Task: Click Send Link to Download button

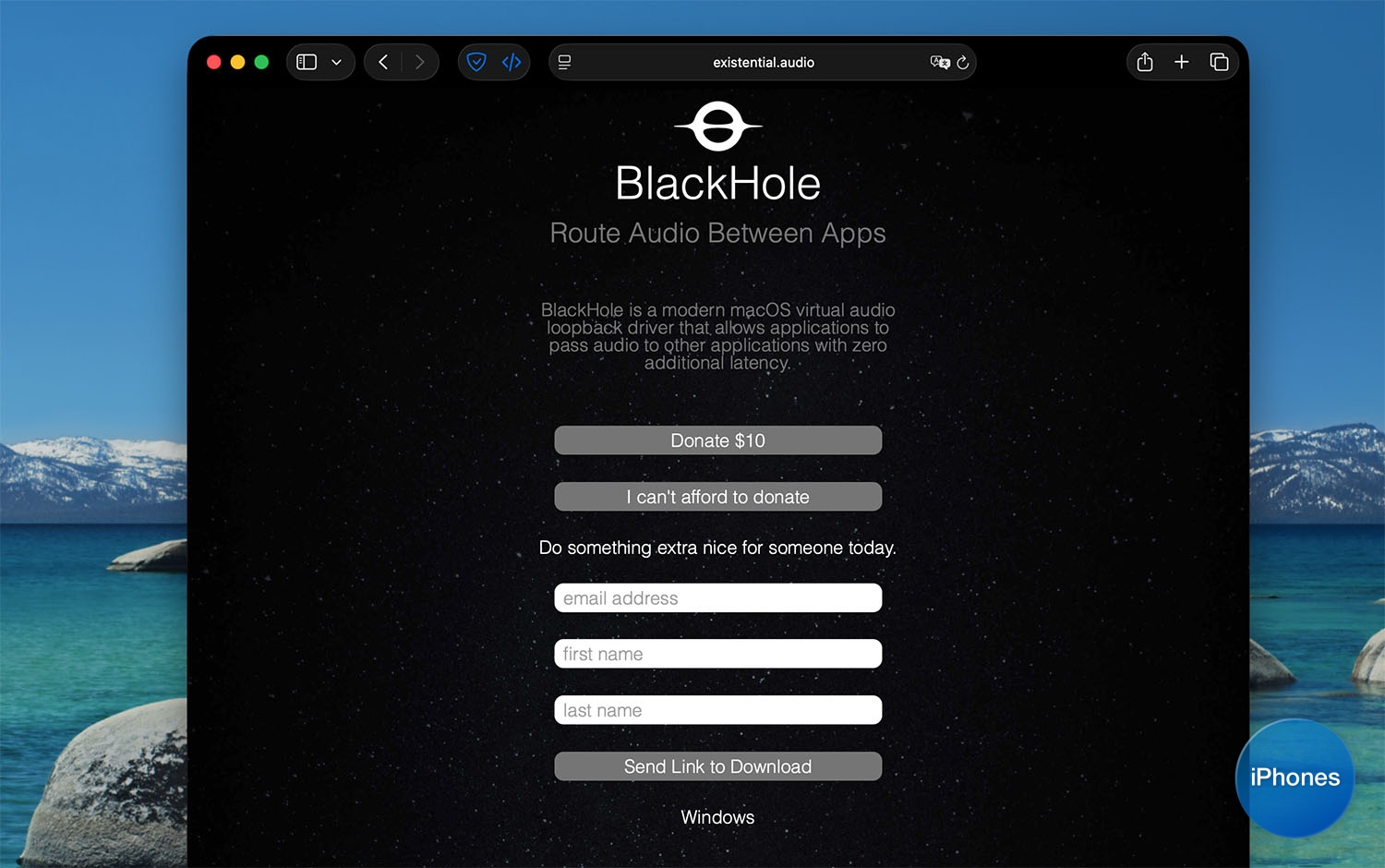Action: [x=718, y=766]
